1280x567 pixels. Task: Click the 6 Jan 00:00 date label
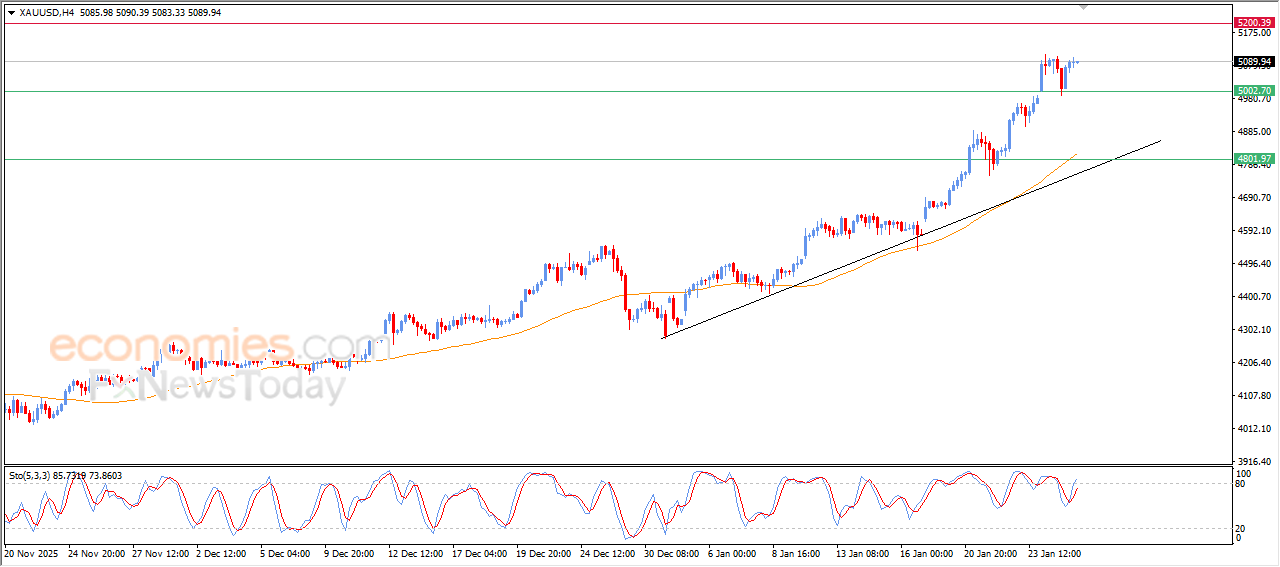[732, 553]
